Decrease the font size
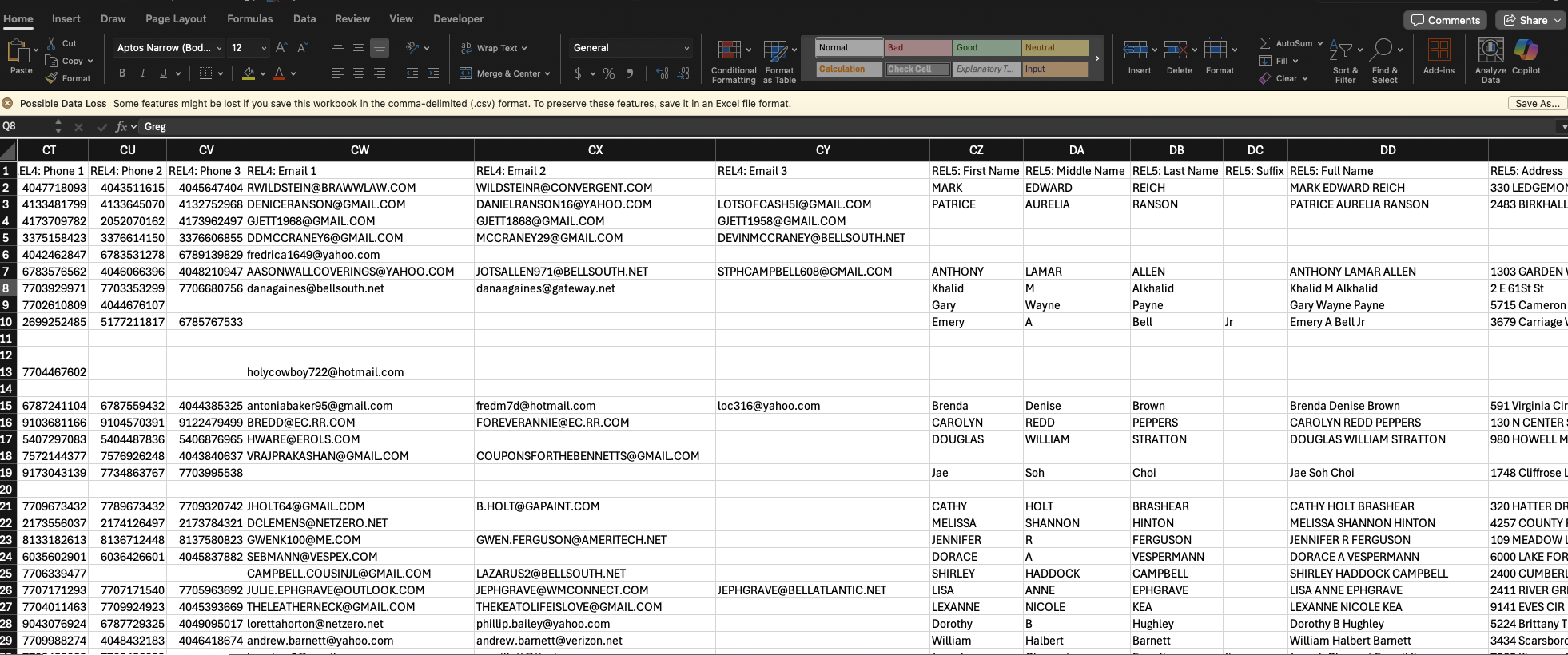The width and height of the screenshot is (1568, 655). pyautogui.click(x=302, y=48)
